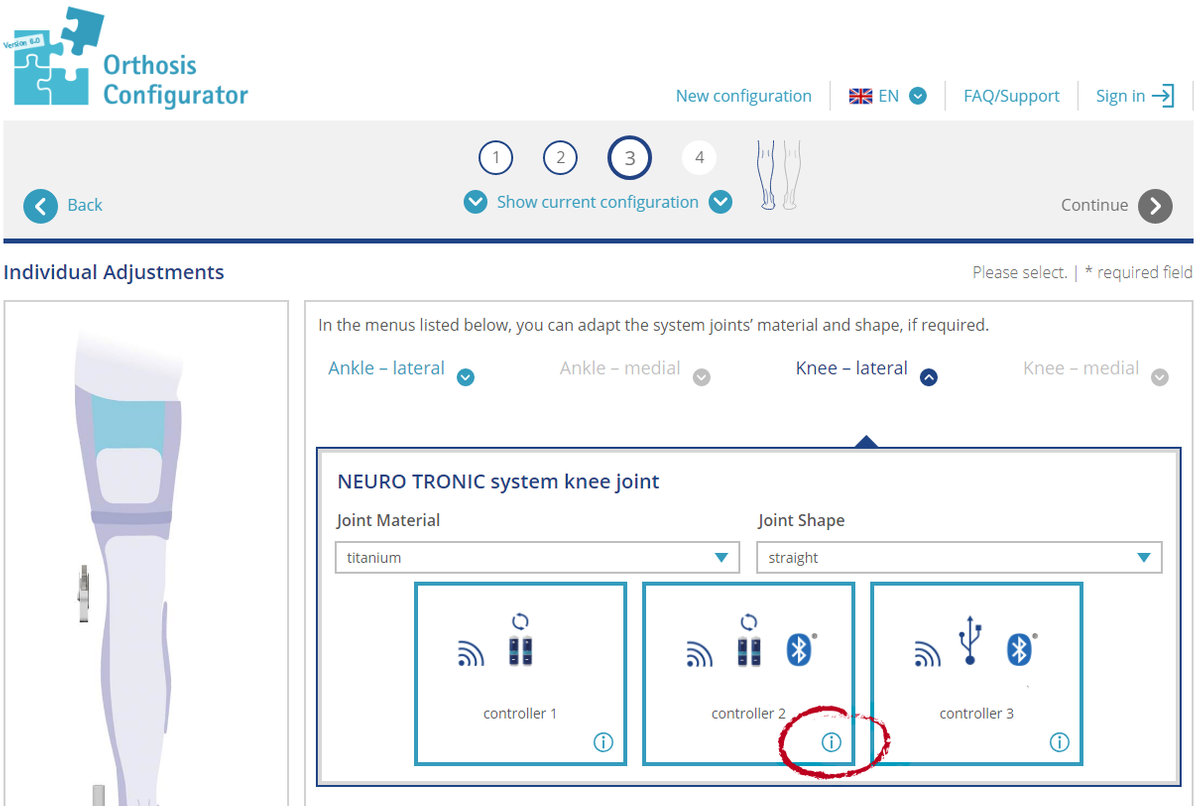Viewport: 1200px width, 806px height.
Task: Click the Individual Adjustments heading
Action: (x=114, y=272)
